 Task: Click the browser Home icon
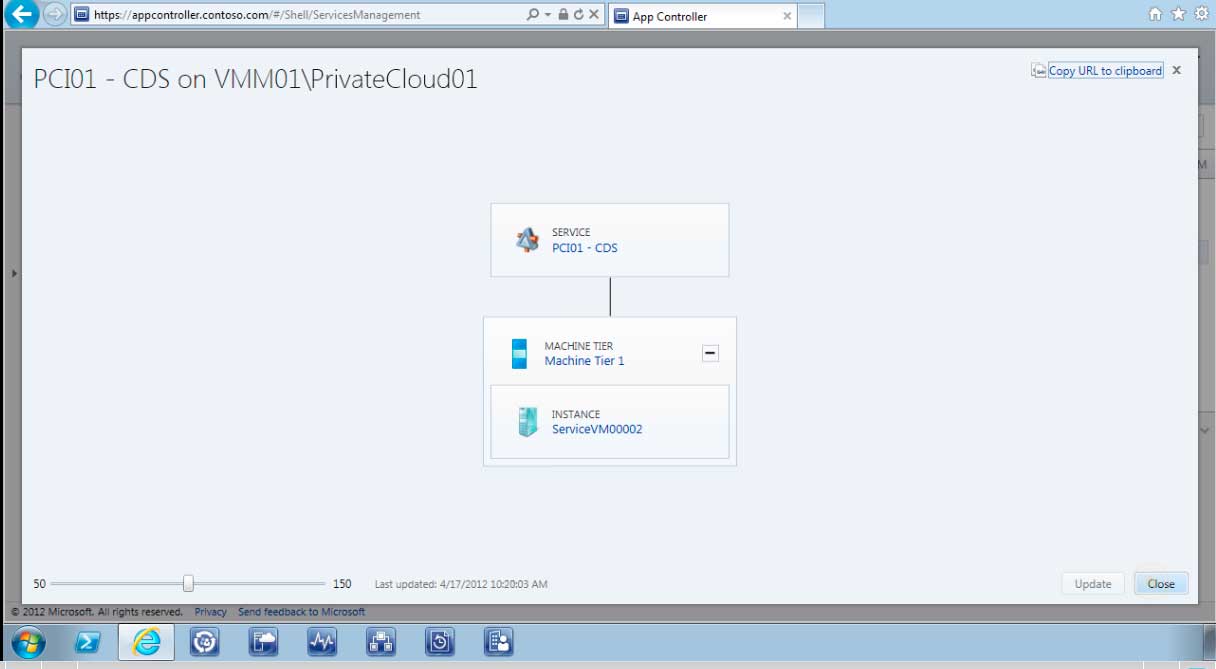click(1156, 14)
